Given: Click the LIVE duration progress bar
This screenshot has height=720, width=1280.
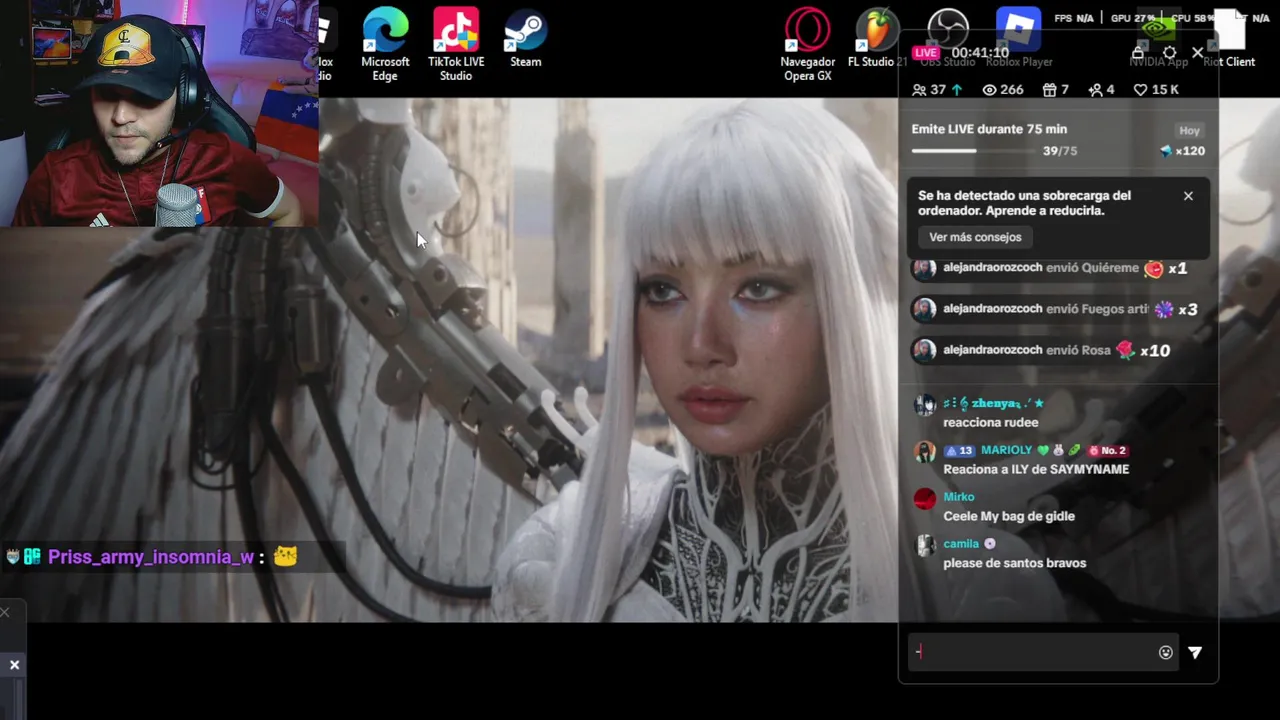Looking at the screenshot, I should click(x=972, y=151).
